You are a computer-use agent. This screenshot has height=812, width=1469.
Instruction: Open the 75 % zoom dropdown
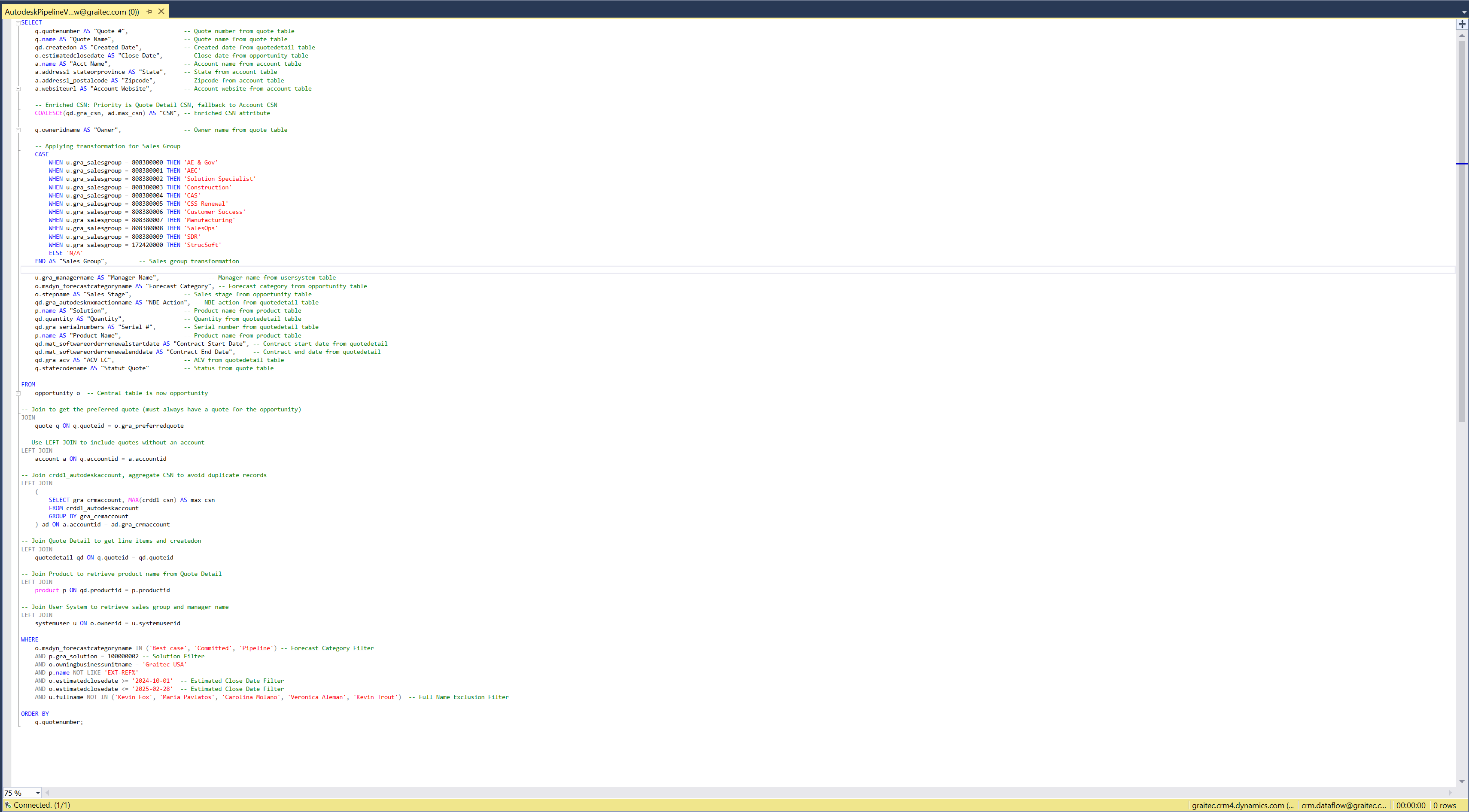tap(38, 793)
